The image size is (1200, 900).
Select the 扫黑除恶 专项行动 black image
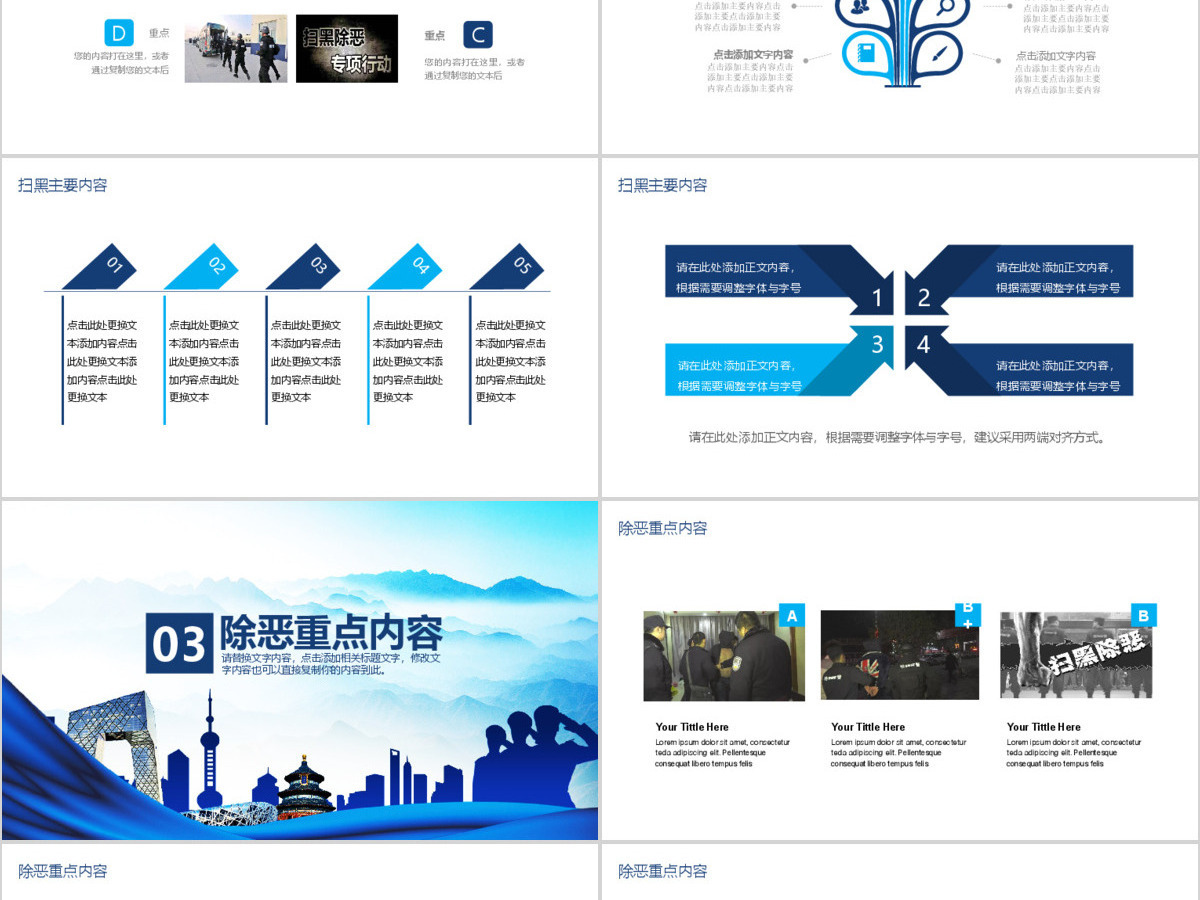[347, 49]
